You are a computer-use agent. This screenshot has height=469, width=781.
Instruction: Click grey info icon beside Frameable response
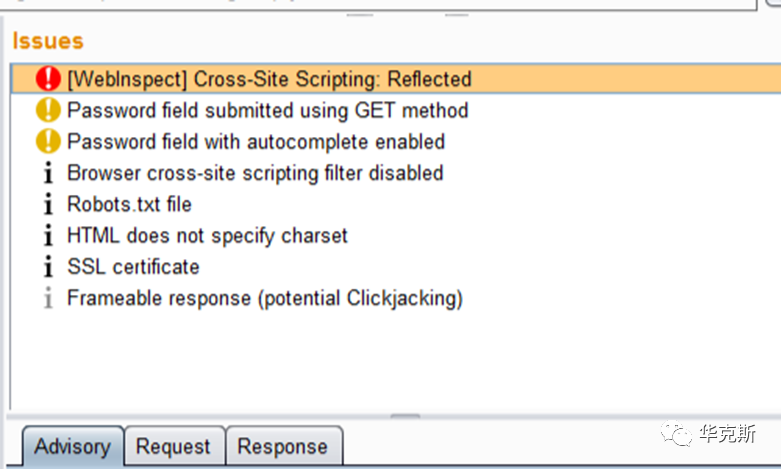(48, 298)
